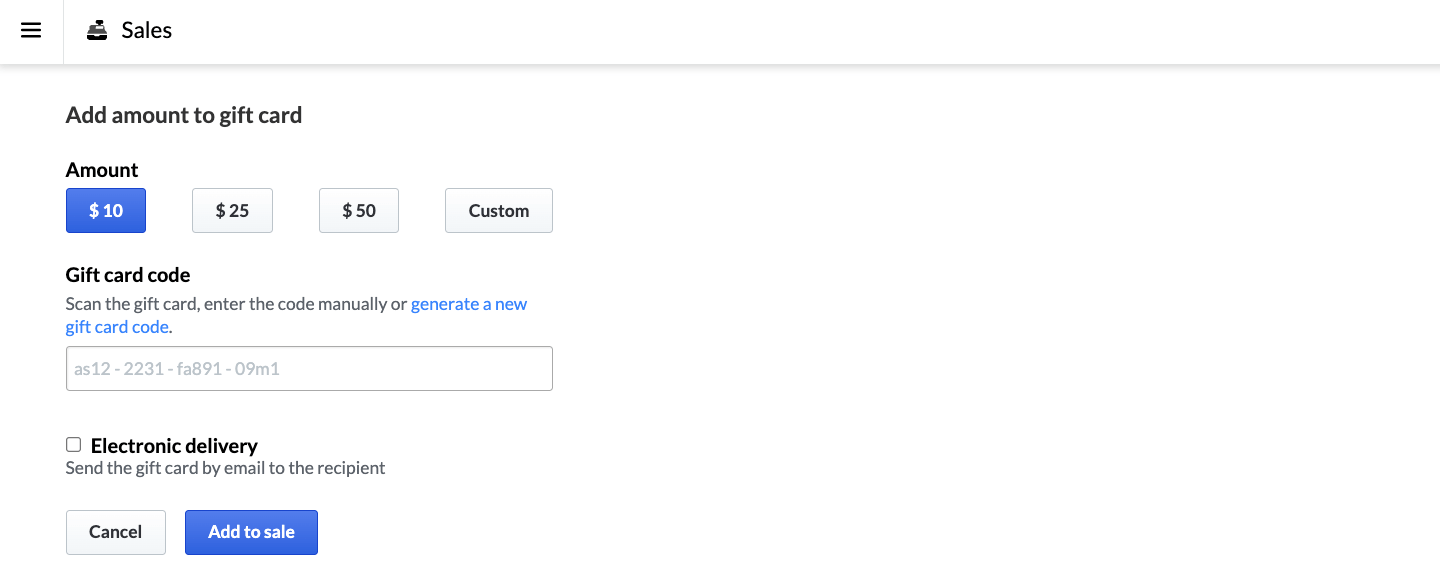1440x585 pixels.
Task: Select the Custom amount option
Action: coord(498,211)
